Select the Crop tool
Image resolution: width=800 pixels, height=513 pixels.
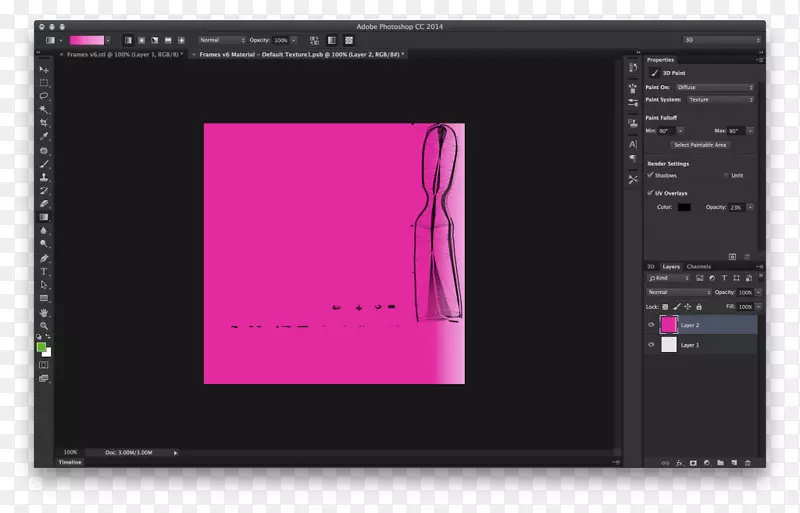[44, 123]
